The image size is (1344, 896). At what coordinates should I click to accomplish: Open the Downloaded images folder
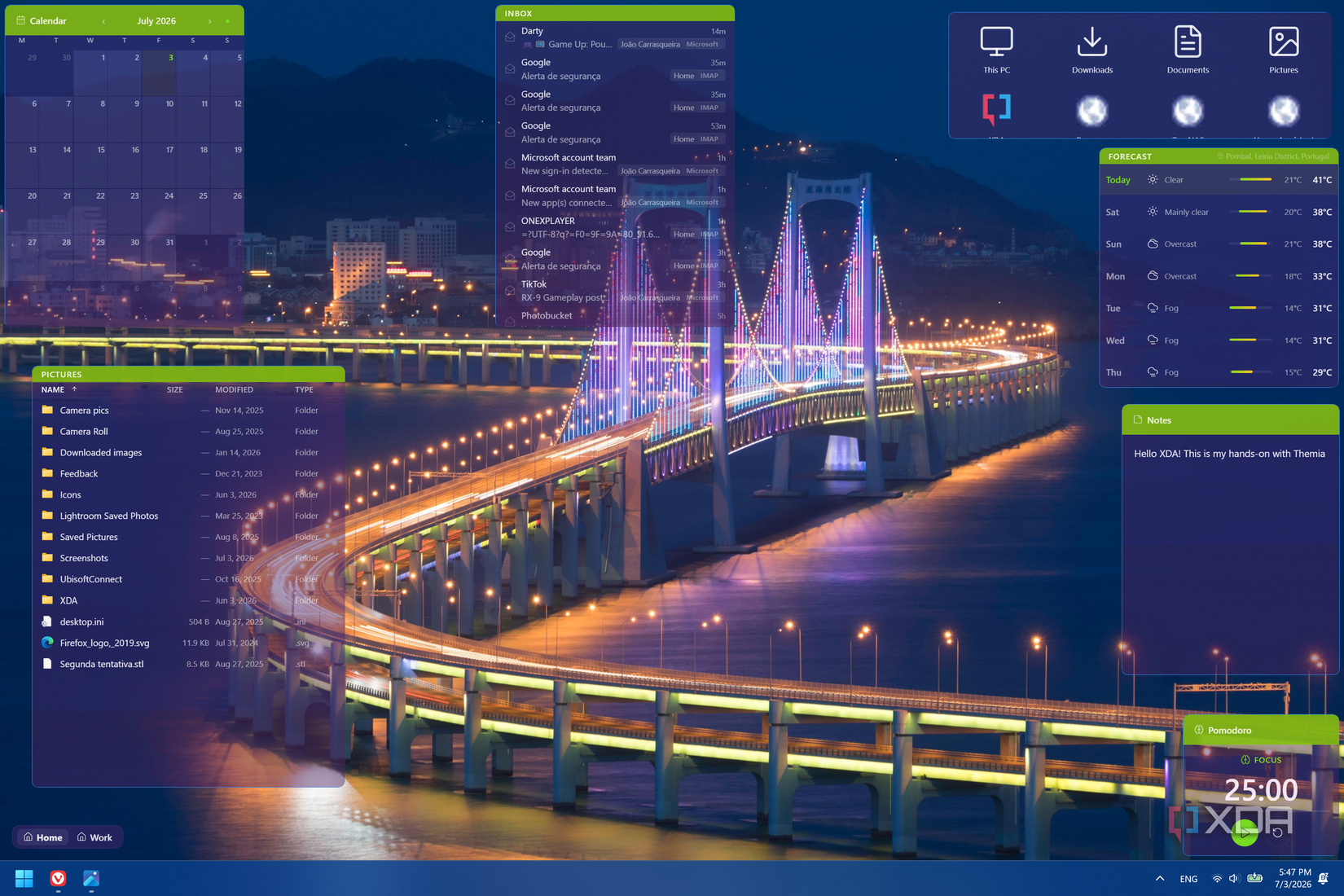pyautogui.click(x=188, y=452)
